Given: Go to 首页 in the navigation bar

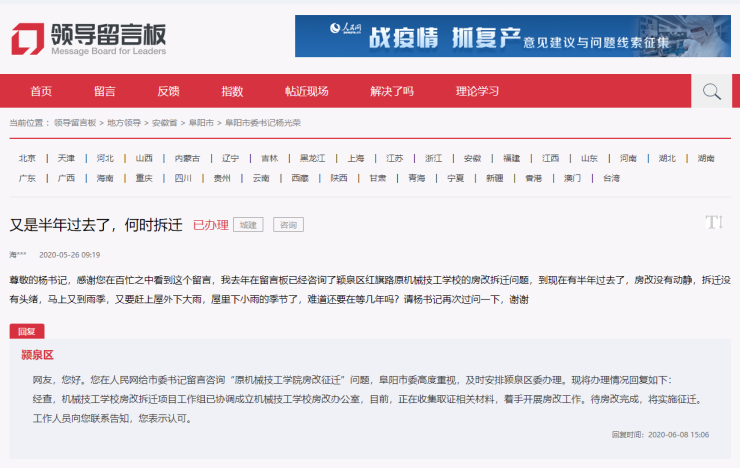Looking at the screenshot, I should point(41,91).
